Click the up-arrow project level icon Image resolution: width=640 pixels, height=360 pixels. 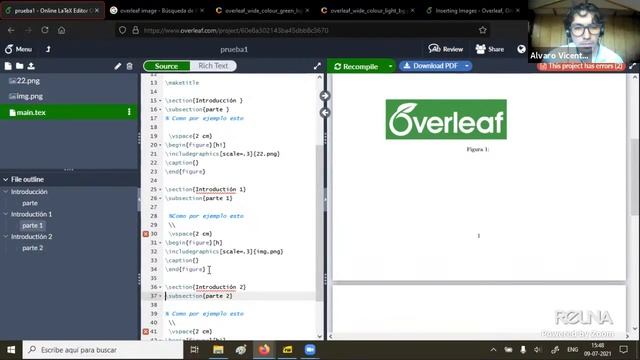[x=48, y=49]
